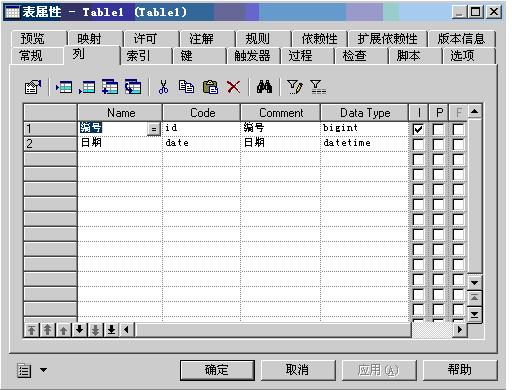The image size is (512, 390).
Task: Click the Insert a Row icon
Action: pos(64,87)
